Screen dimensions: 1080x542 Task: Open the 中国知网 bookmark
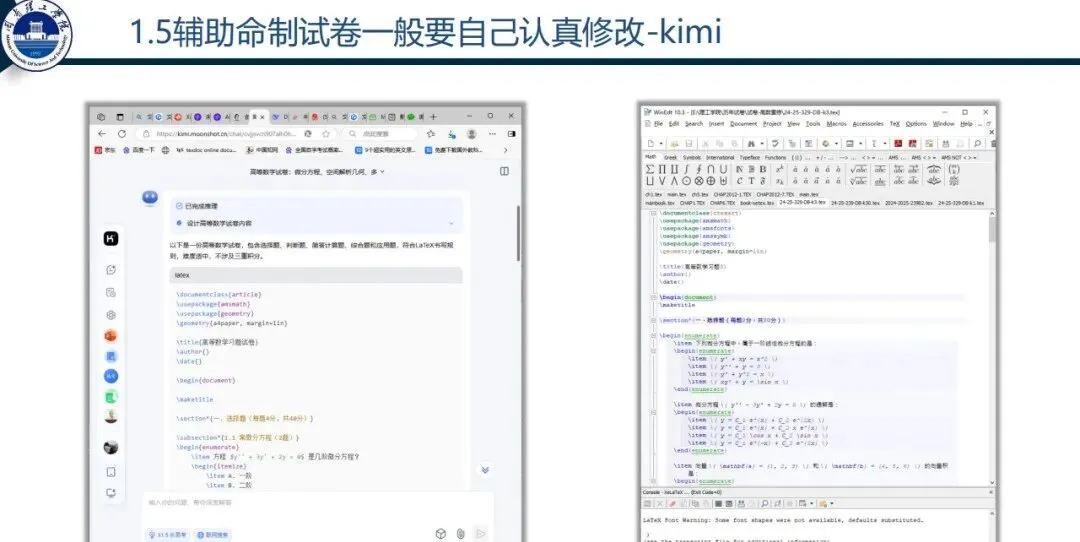tap(262, 149)
